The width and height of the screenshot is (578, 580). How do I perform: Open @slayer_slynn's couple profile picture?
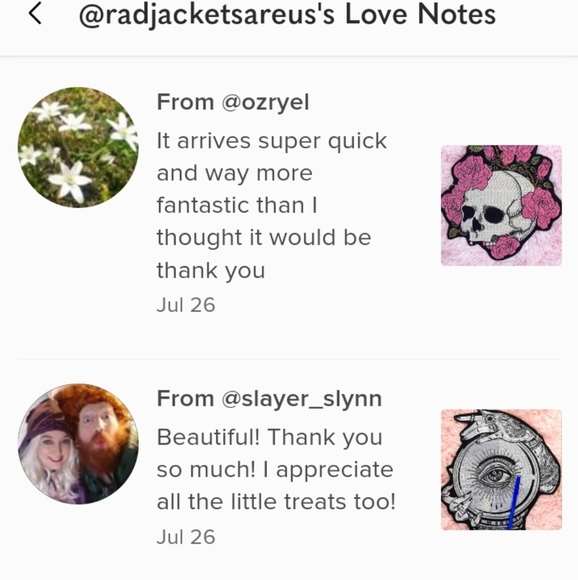click(x=78, y=444)
